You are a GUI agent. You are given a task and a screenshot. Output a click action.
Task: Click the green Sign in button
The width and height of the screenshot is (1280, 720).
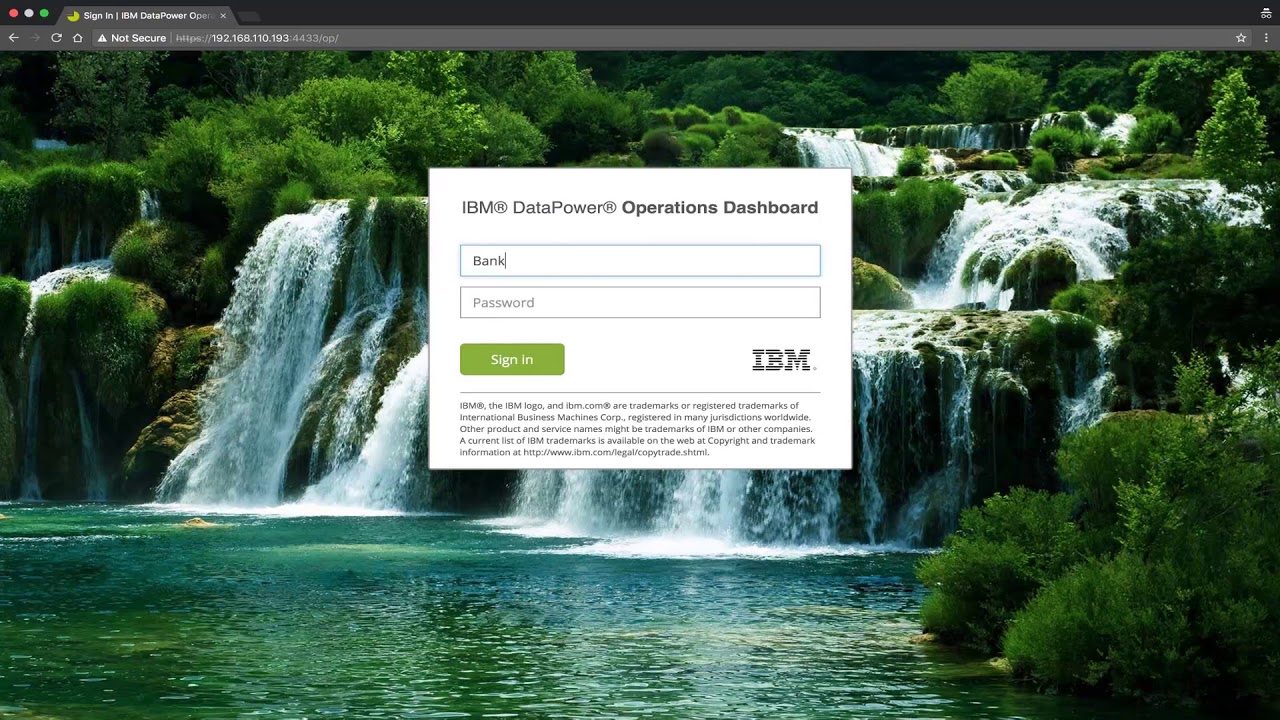coord(512,359)
